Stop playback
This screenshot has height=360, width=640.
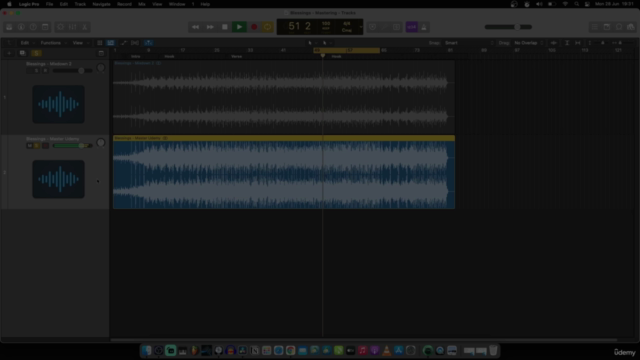(x=224, y=27)
